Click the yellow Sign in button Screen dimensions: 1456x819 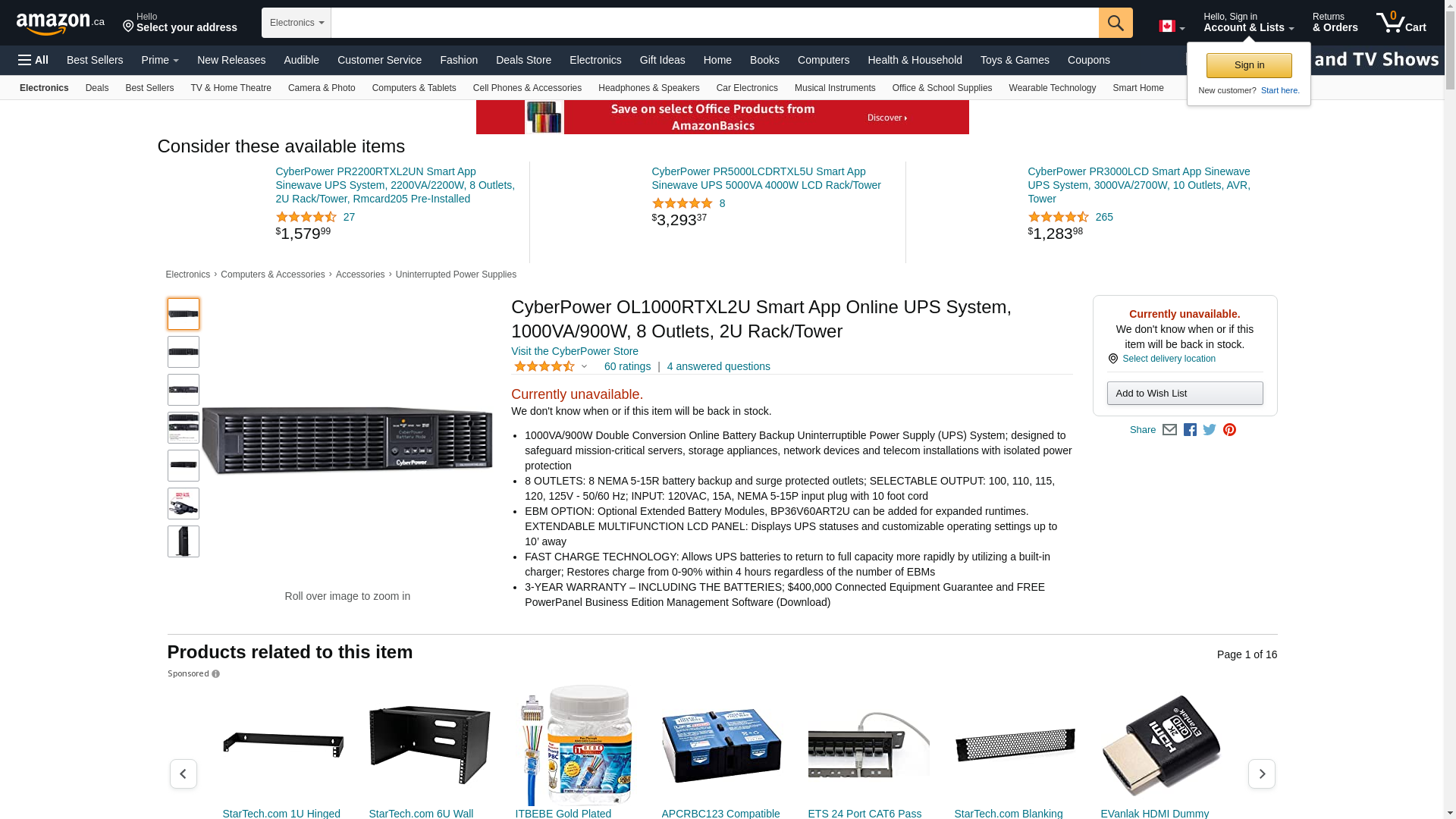(1249, 65)
